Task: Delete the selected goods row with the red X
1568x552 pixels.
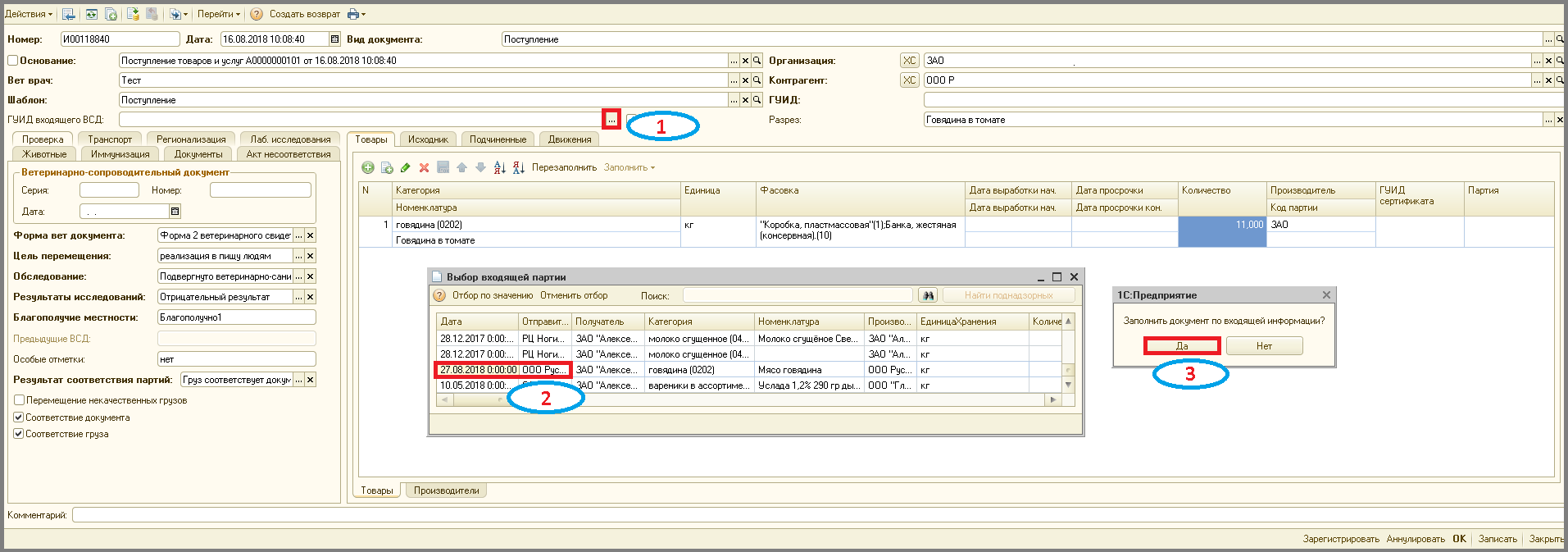Action: [424, 167]
